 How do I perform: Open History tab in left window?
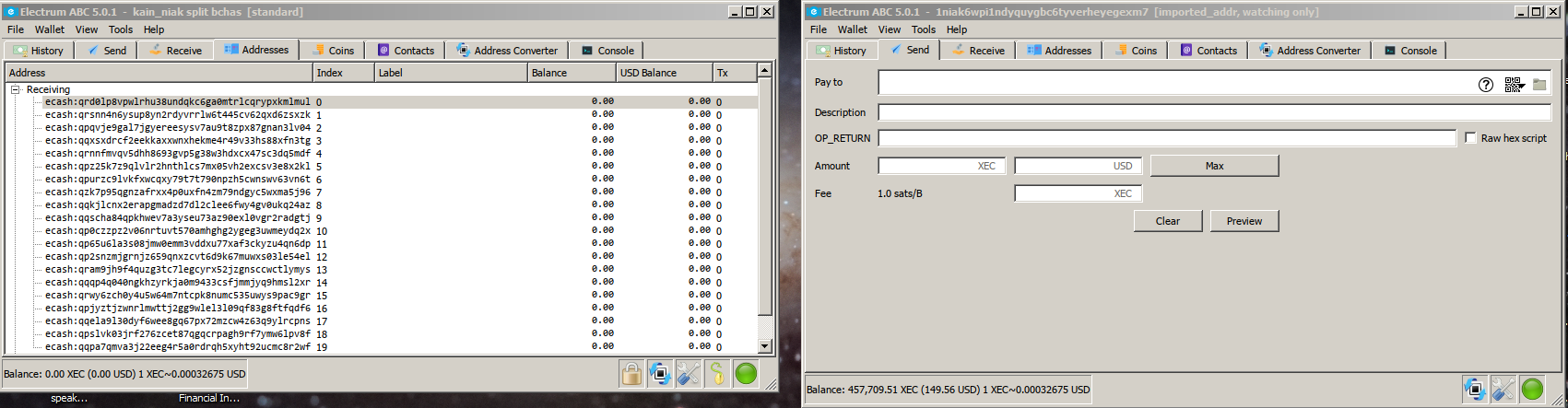pyautogui.click(x=38, y=51)
